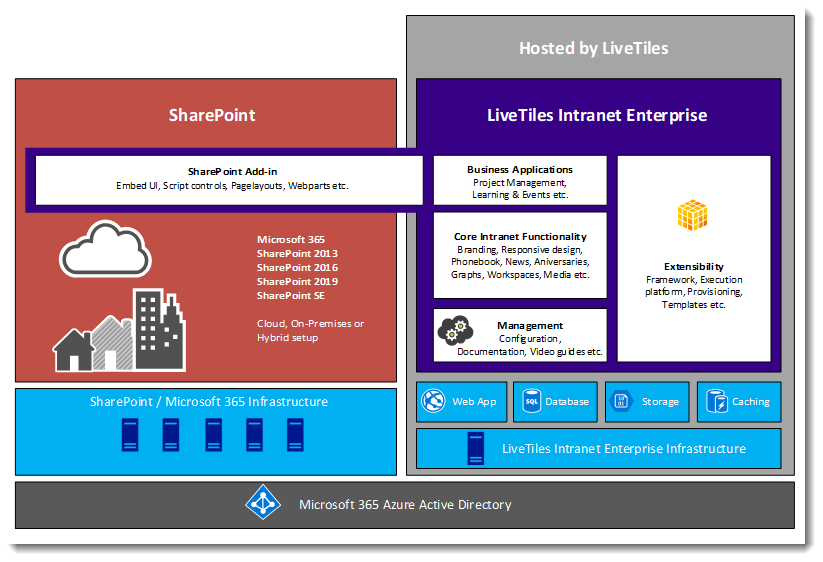Click the SharePoint SE list entry
This screenshot has width=823, height=562.
tap(291, 296)
